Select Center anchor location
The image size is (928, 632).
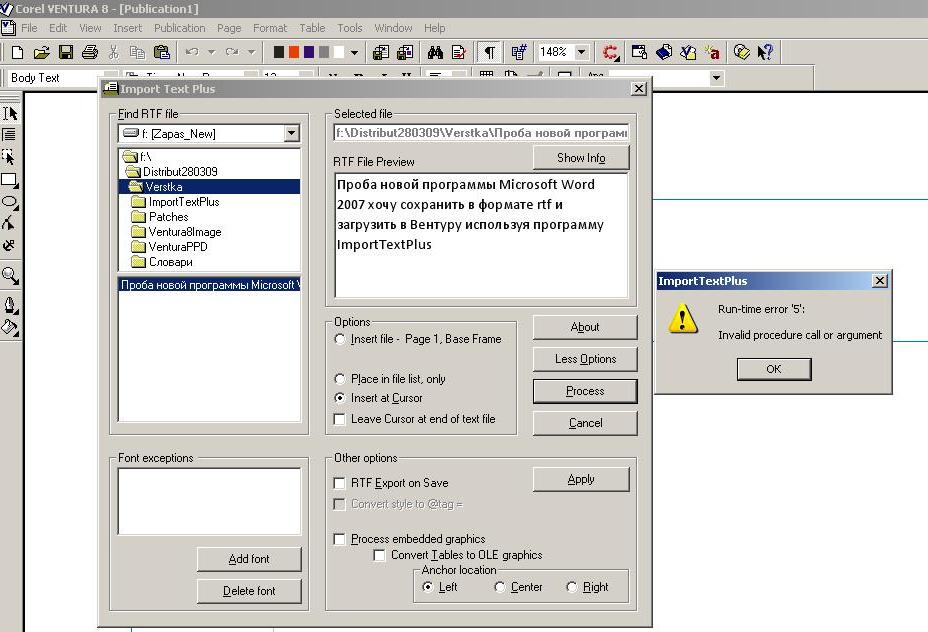point(500,587)
